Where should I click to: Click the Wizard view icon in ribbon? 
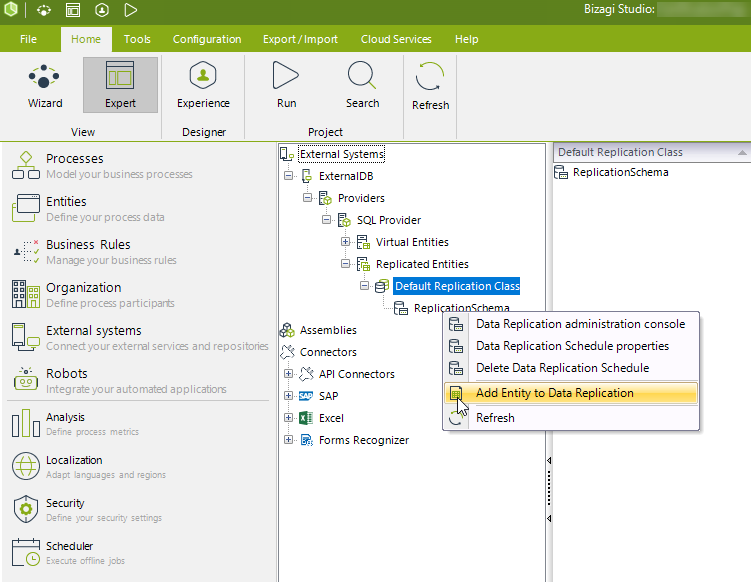[x=44, y=85]
